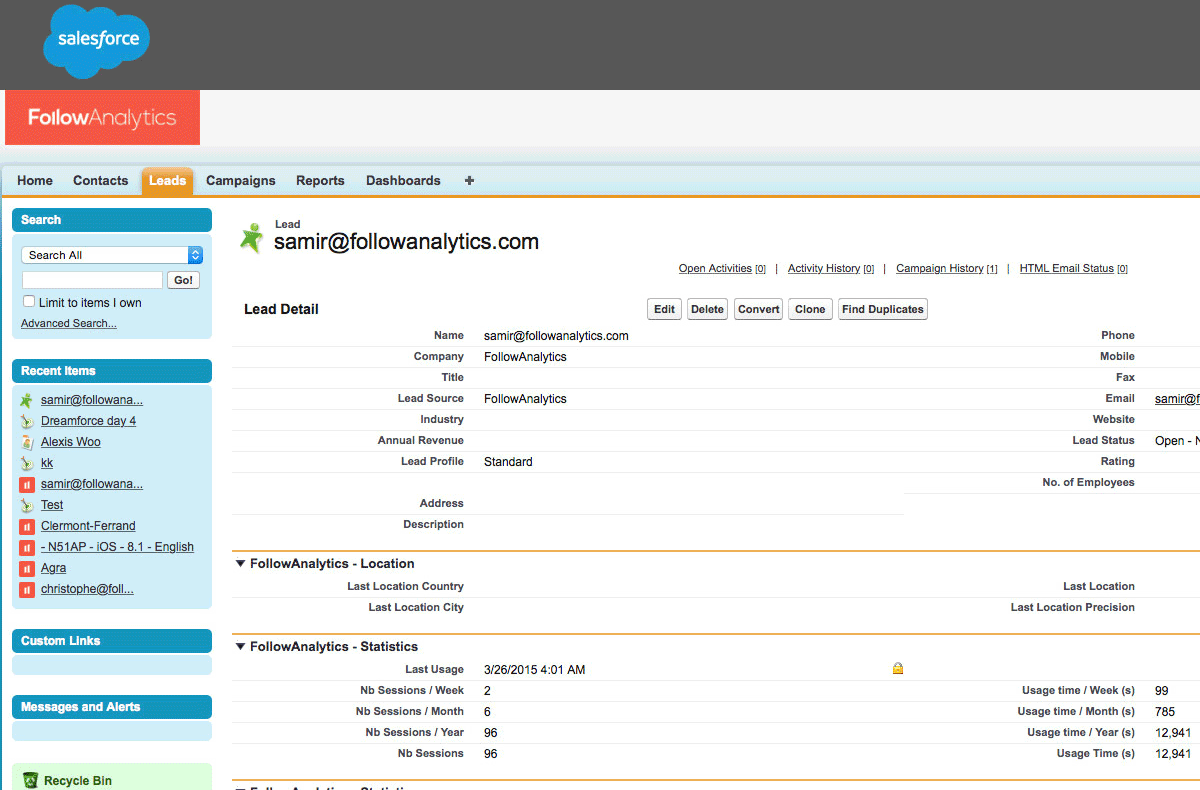Click the red report icon beside Agra
Screen dimensions: 1200x790
[x=28, y=568]
